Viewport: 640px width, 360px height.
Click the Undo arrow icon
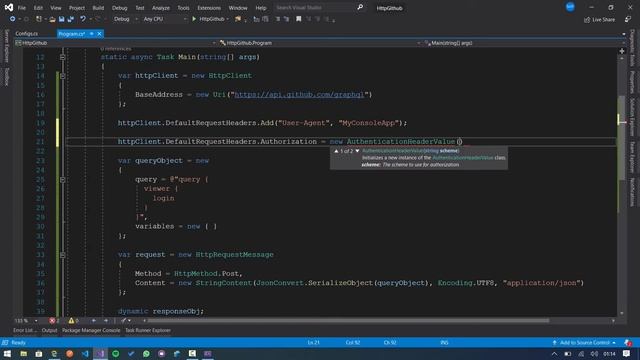point(83,19)
